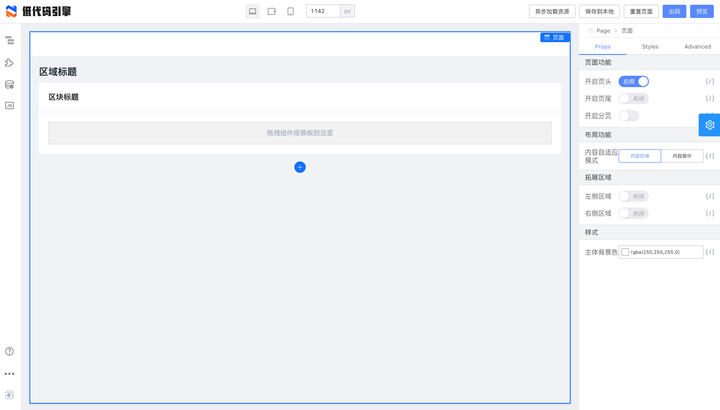Select the 内容拉伸 layout mode
Image resolution: width=720 pixels, height=410 pixels.
click(x=640, y=156)
